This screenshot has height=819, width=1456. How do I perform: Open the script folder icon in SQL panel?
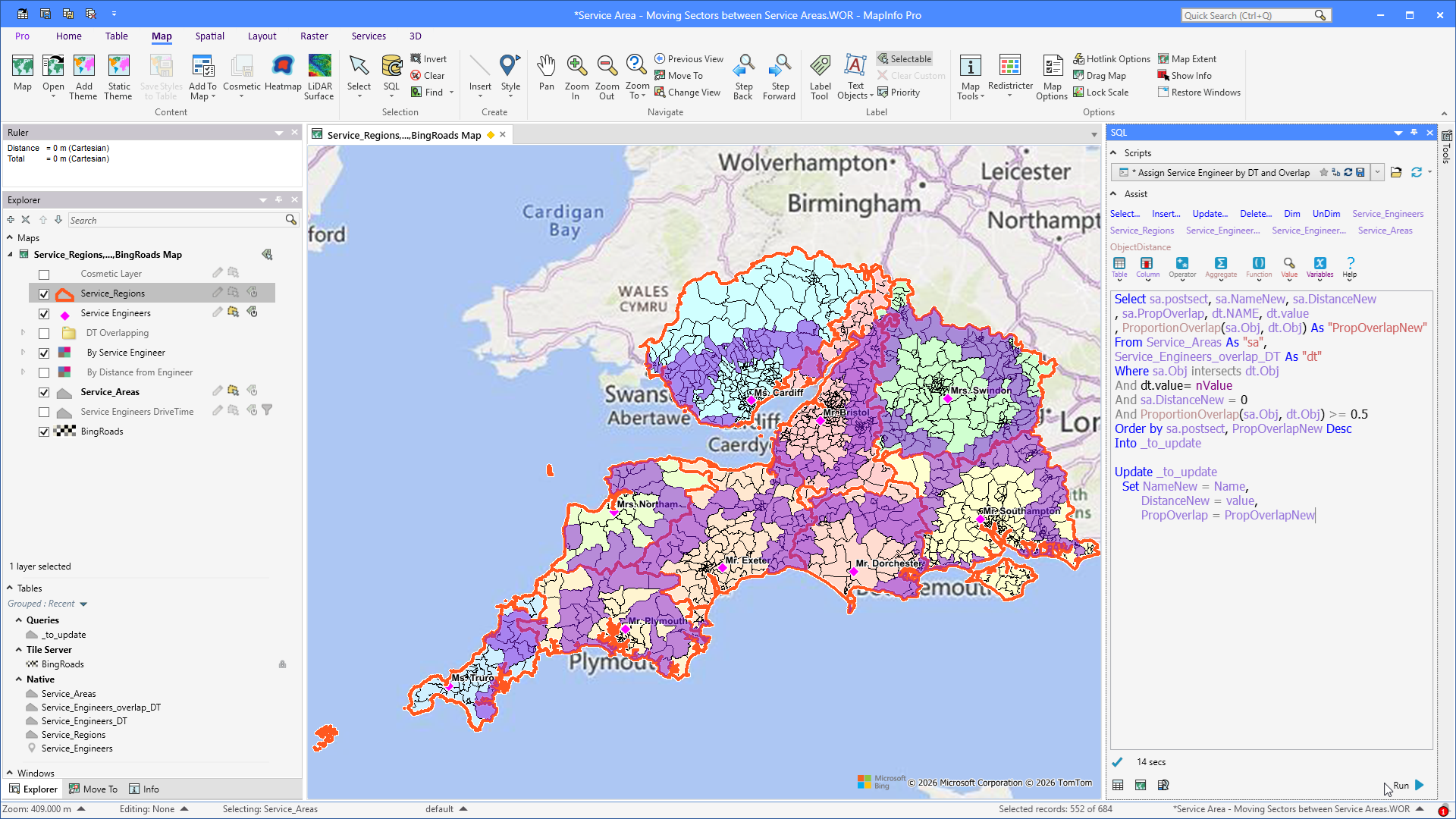1396,173
